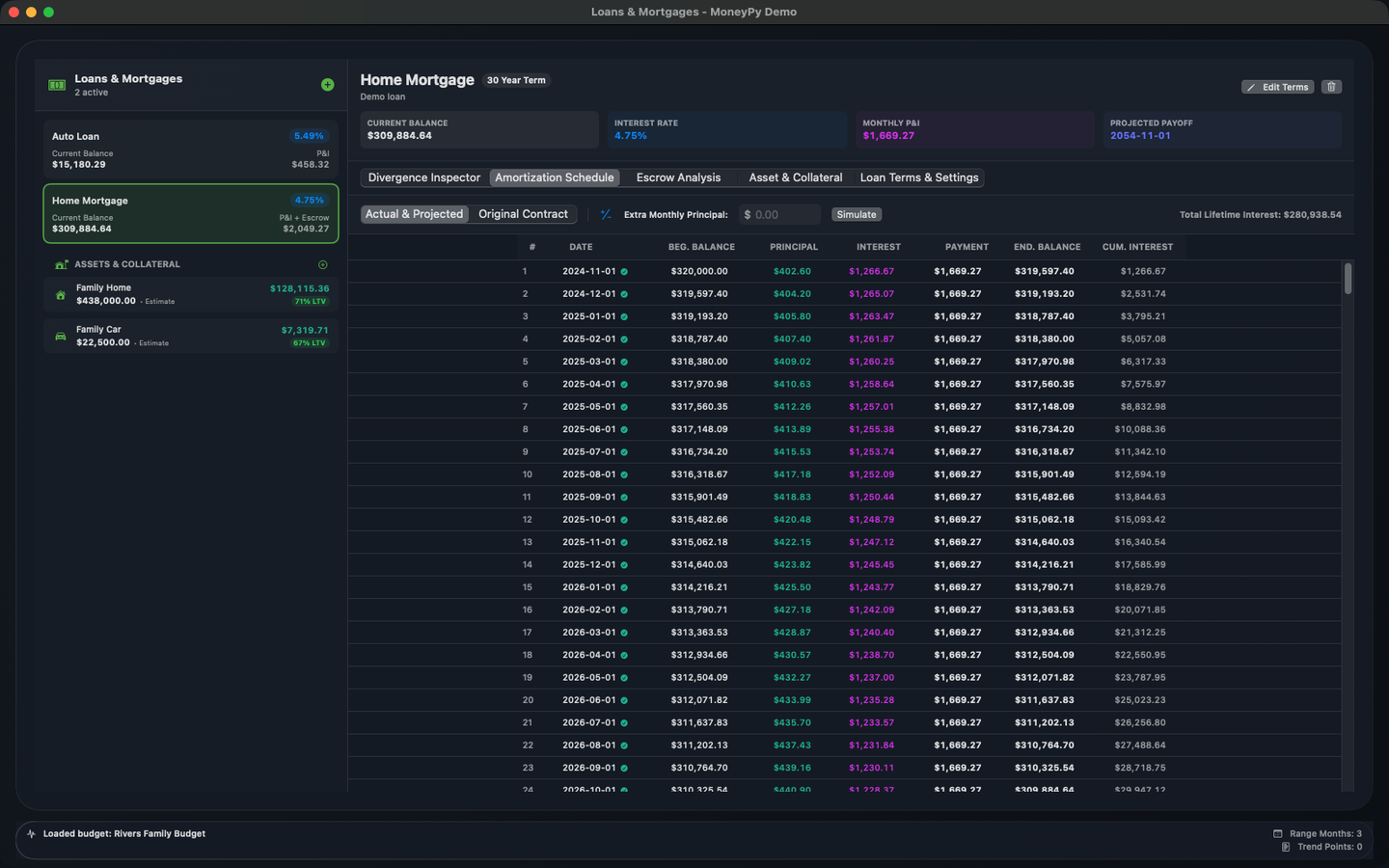Click the amortization table vertical scrollbar
1389x868 pixels.
click(1348, 278)
